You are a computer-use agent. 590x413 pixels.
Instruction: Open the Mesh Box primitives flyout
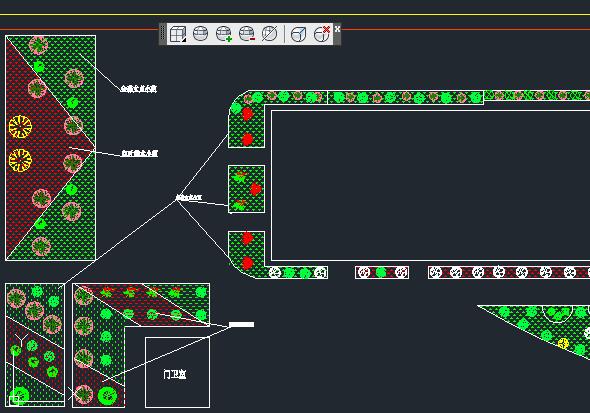[x=178, y=34]
